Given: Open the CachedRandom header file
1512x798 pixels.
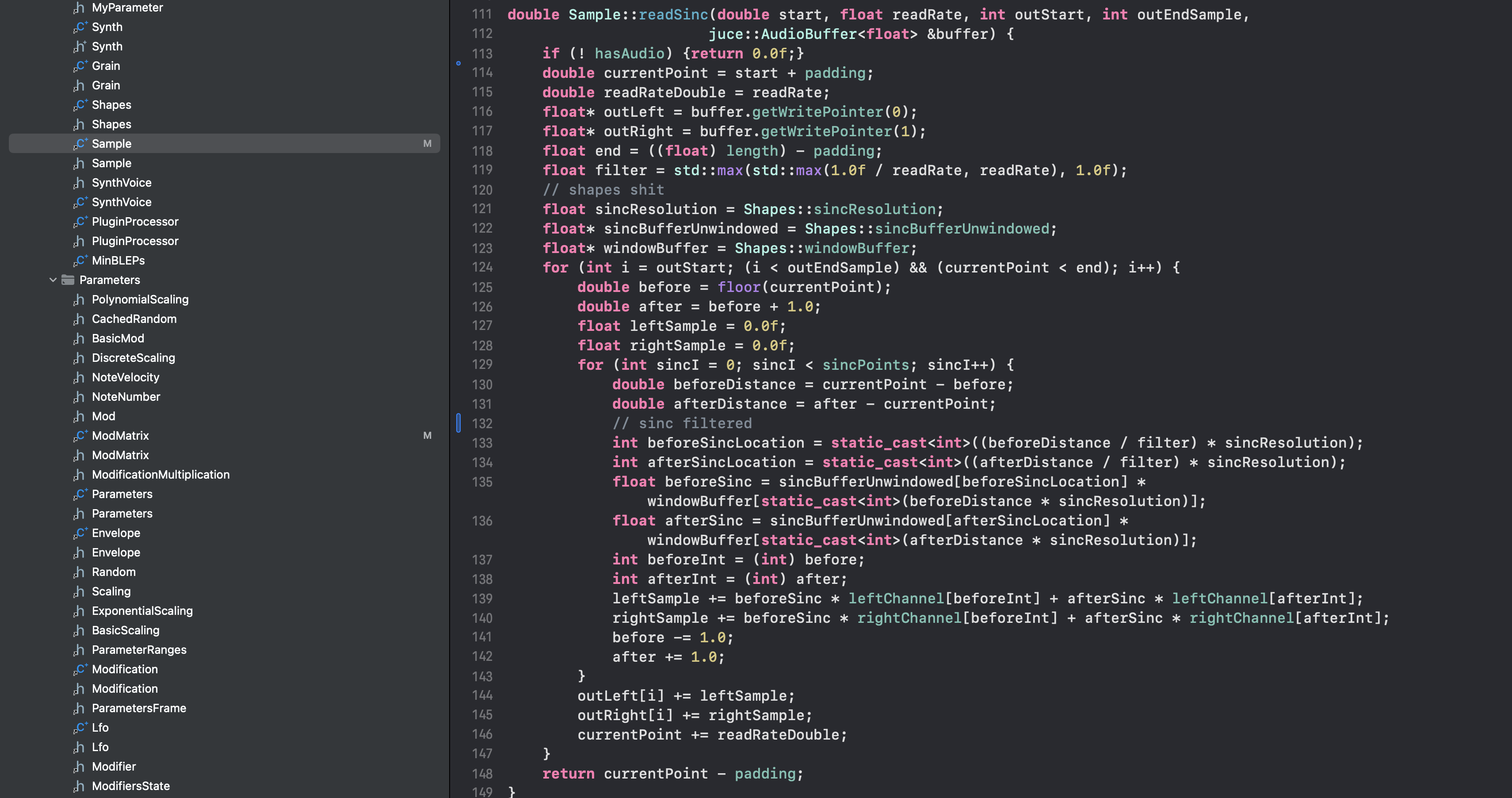Looking at the screenshot, I should [x=134, y=319].
